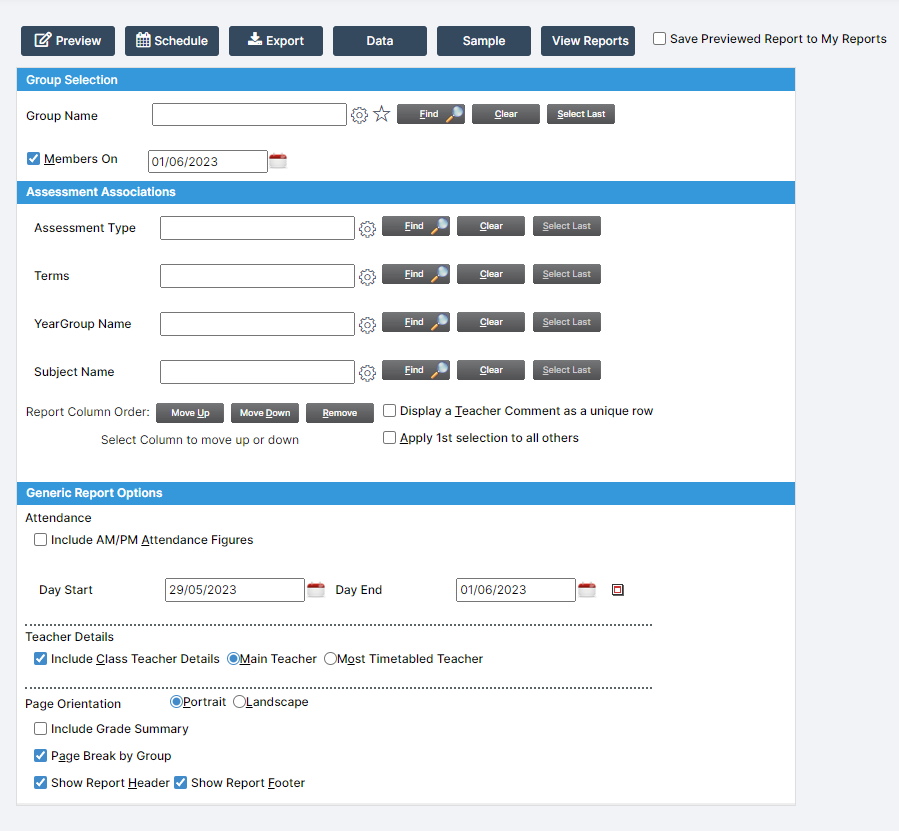Click the Preview button
The width and height of the screenshot is (899, 831).
68,41
